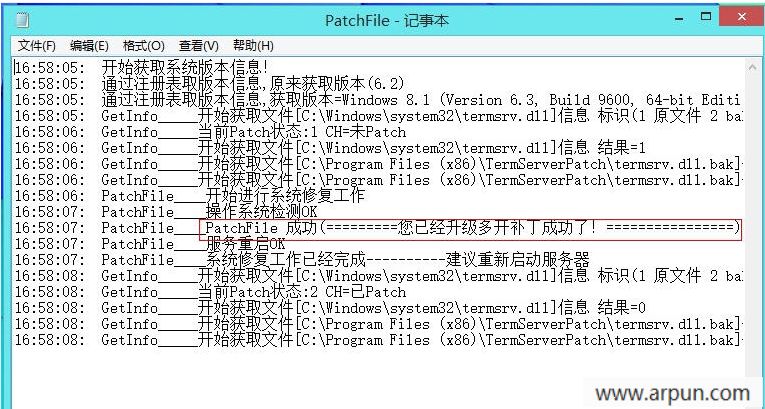The width and height of the screenshot is (765, 409).
Task: Click the line containing 原来获取版本(6.2)
Action: (210, 84)
